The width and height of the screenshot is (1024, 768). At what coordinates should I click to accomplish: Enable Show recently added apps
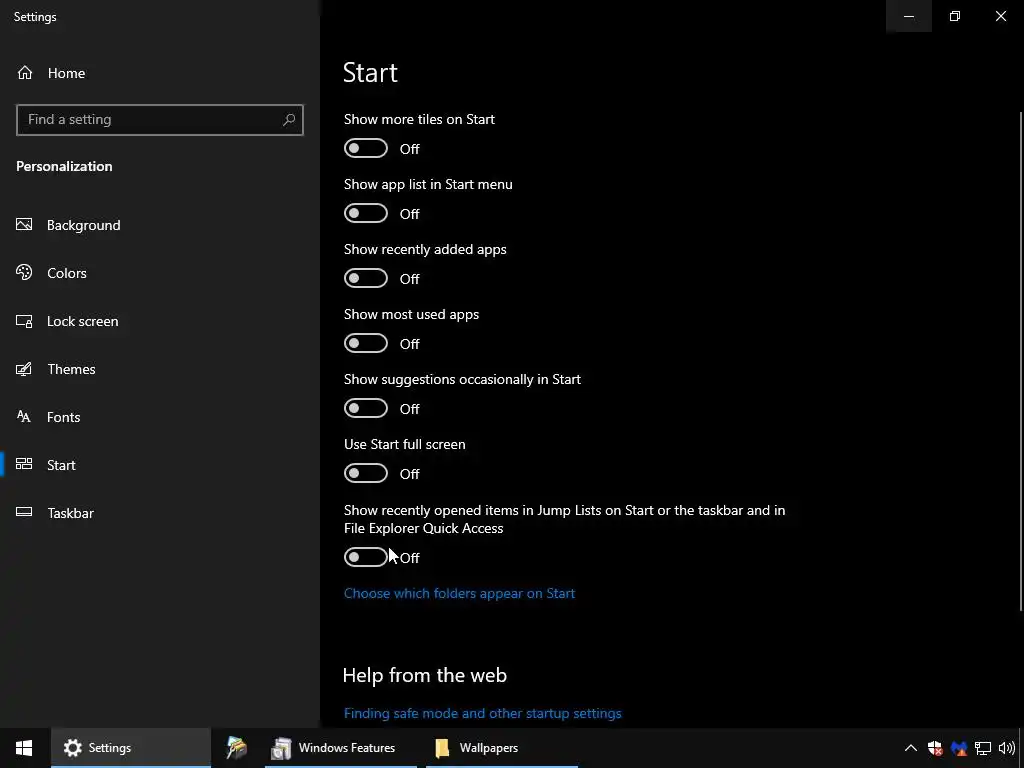[x=366, y=278]
